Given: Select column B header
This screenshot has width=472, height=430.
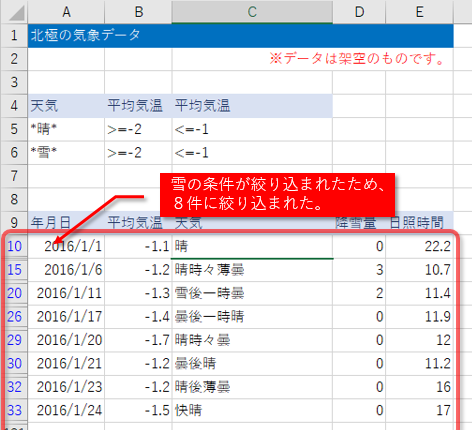Looking at the screenshot, I should (138, 12).
